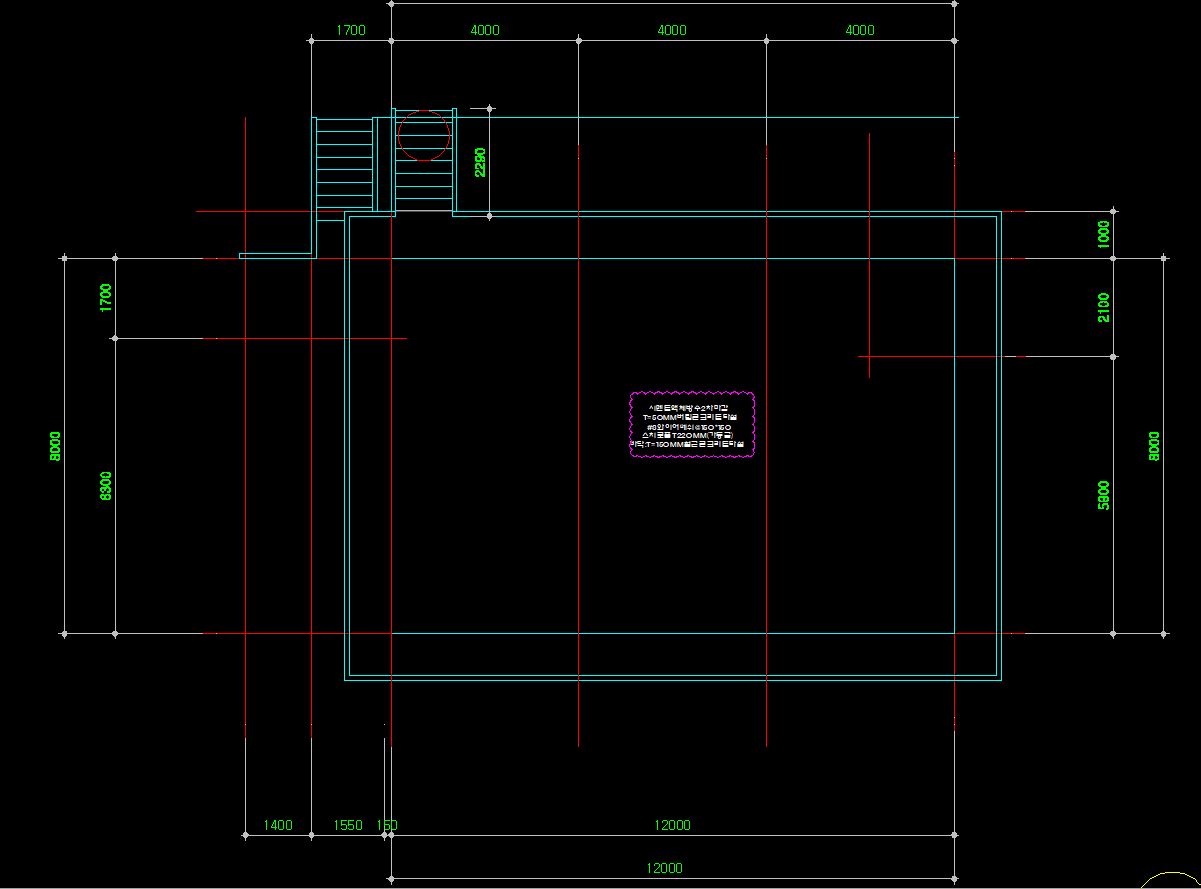The width and height of the screenshot is (1201, 889).
Task: Click the 150 dimension text at bottom
Action: [387, 825]
